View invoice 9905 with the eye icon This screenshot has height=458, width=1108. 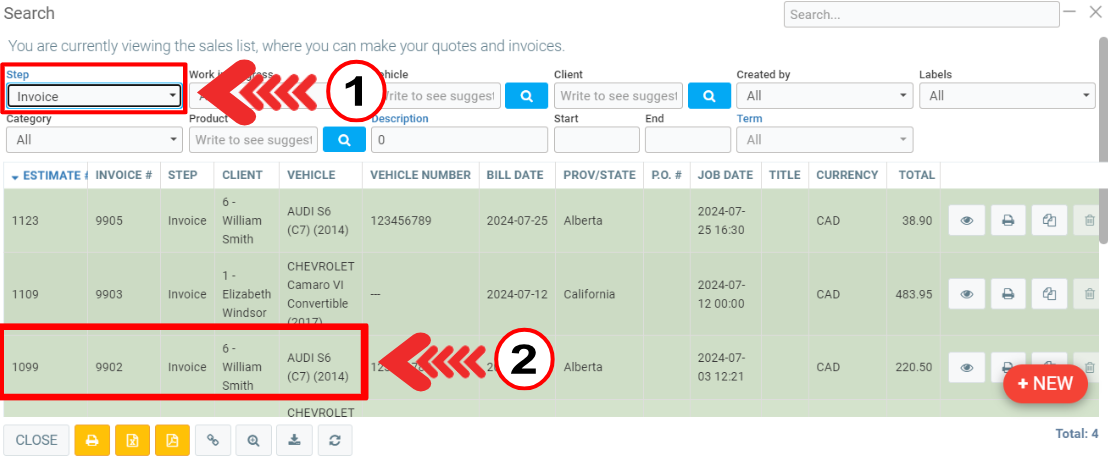967,221
